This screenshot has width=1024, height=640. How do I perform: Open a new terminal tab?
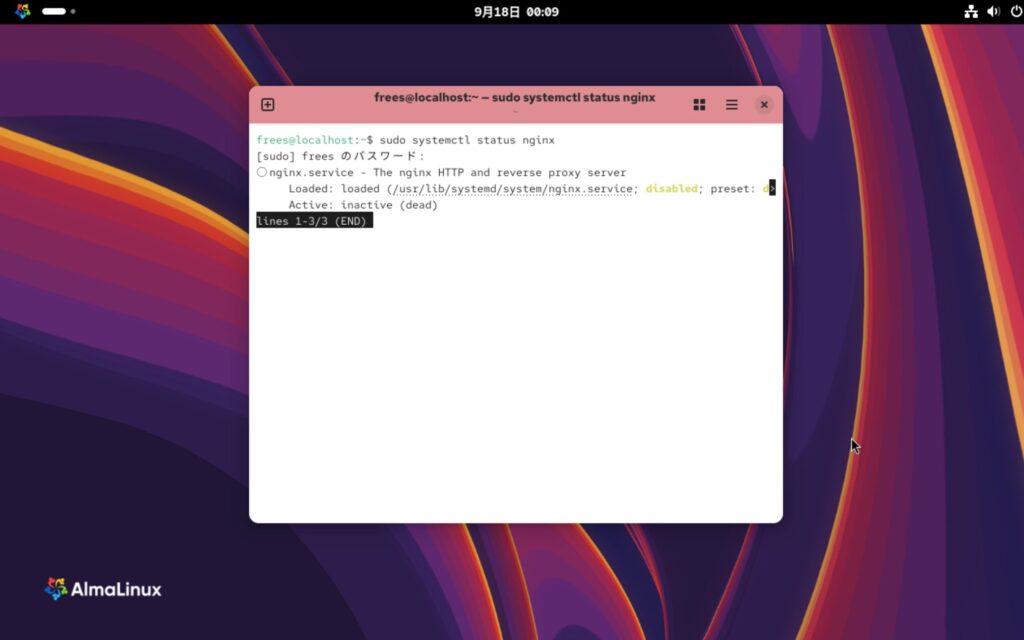pyautogui.click(x=268, y=105)
